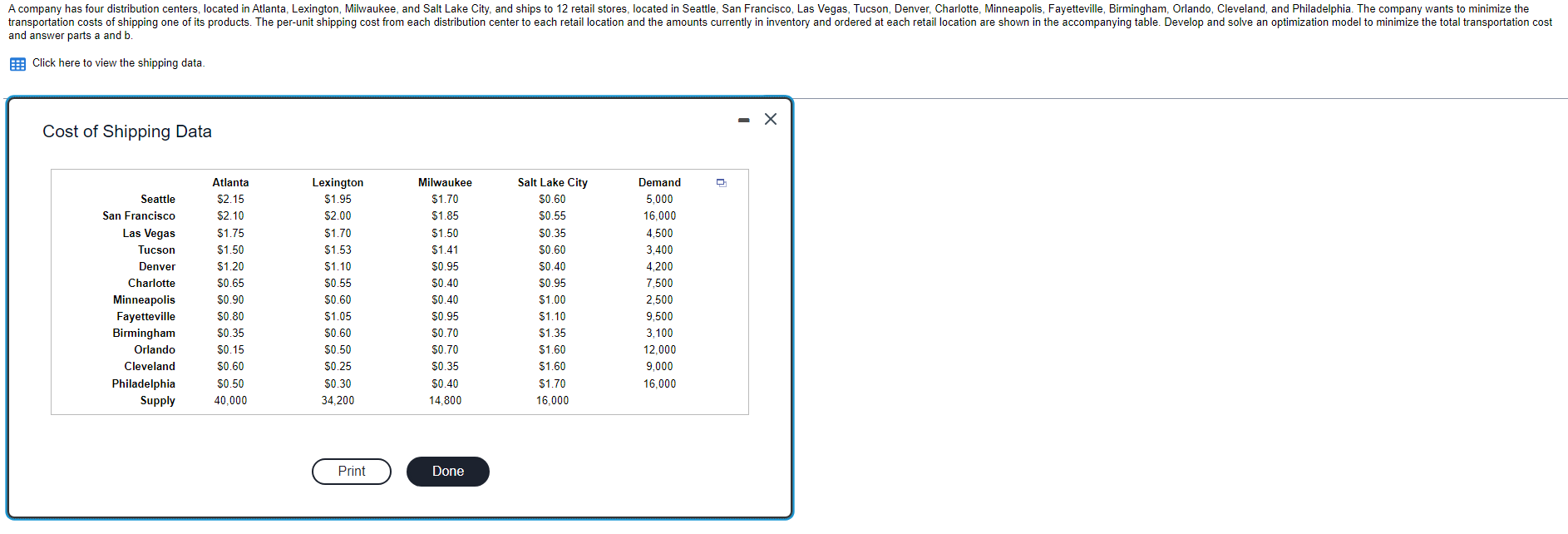Click the Charlotte row label
The height and width of the screenshot is (534, 1568).
(x=151, y=284)
